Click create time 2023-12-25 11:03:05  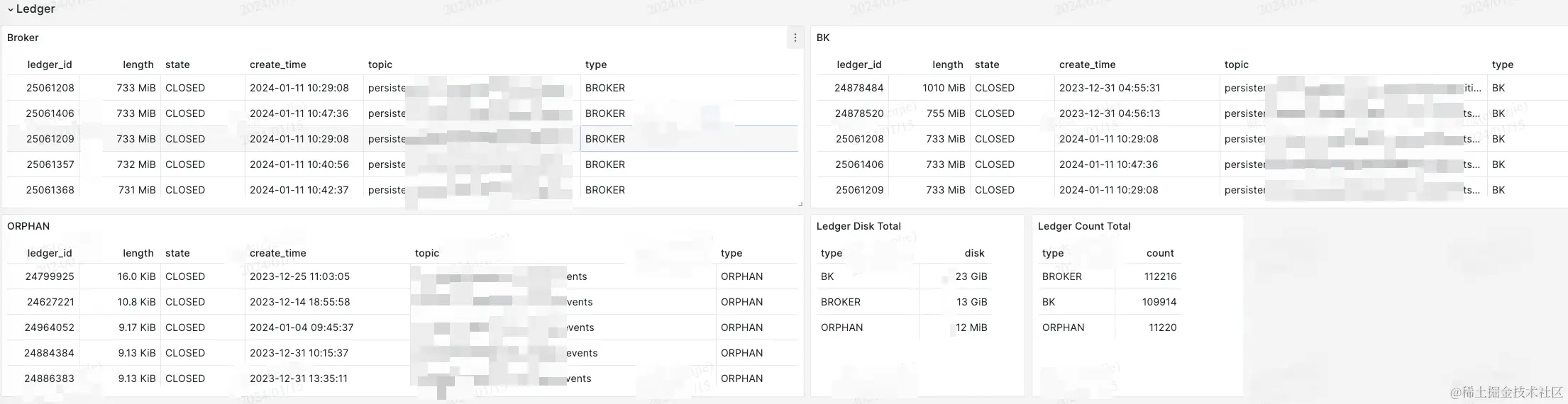point(299,276)
